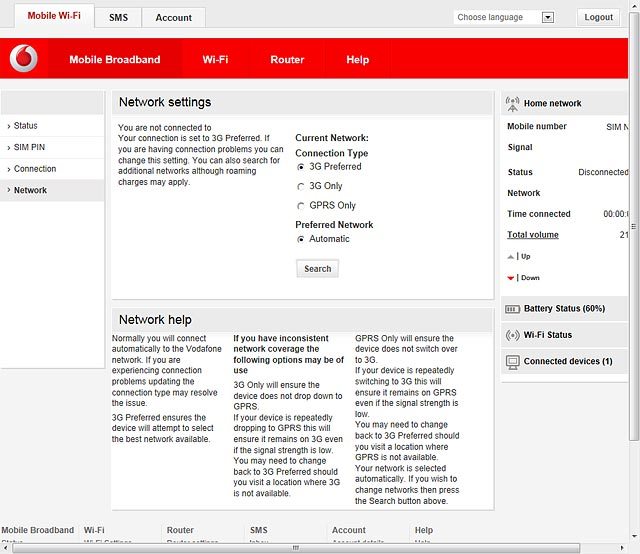Image resolution: width=640 pixels, height=554 pixels.
Task: Switch to the Mobile Wi-Fi tab
Action: pos(54,16)
